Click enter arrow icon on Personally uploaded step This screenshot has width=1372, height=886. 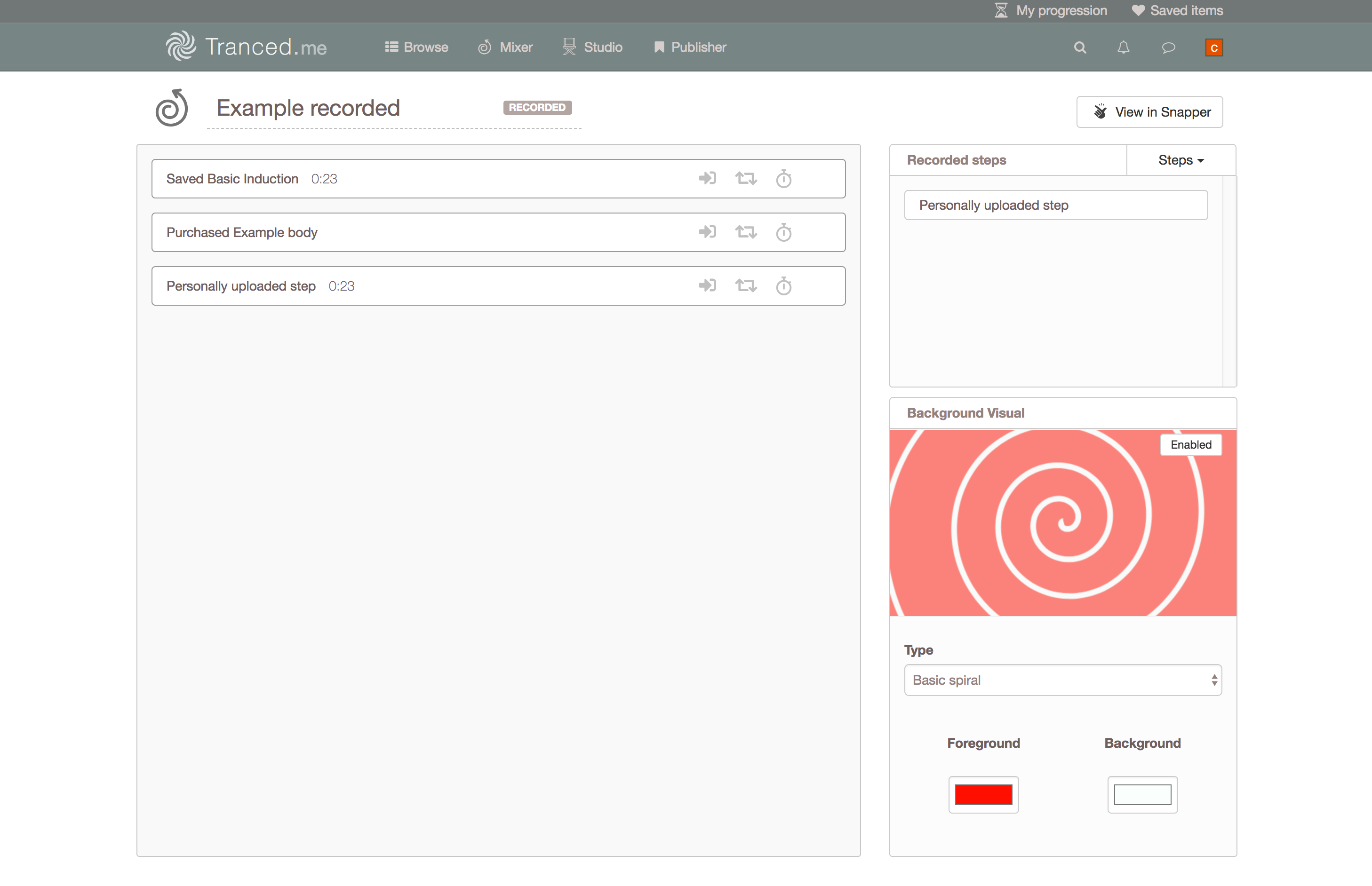(x=707, y=286)
